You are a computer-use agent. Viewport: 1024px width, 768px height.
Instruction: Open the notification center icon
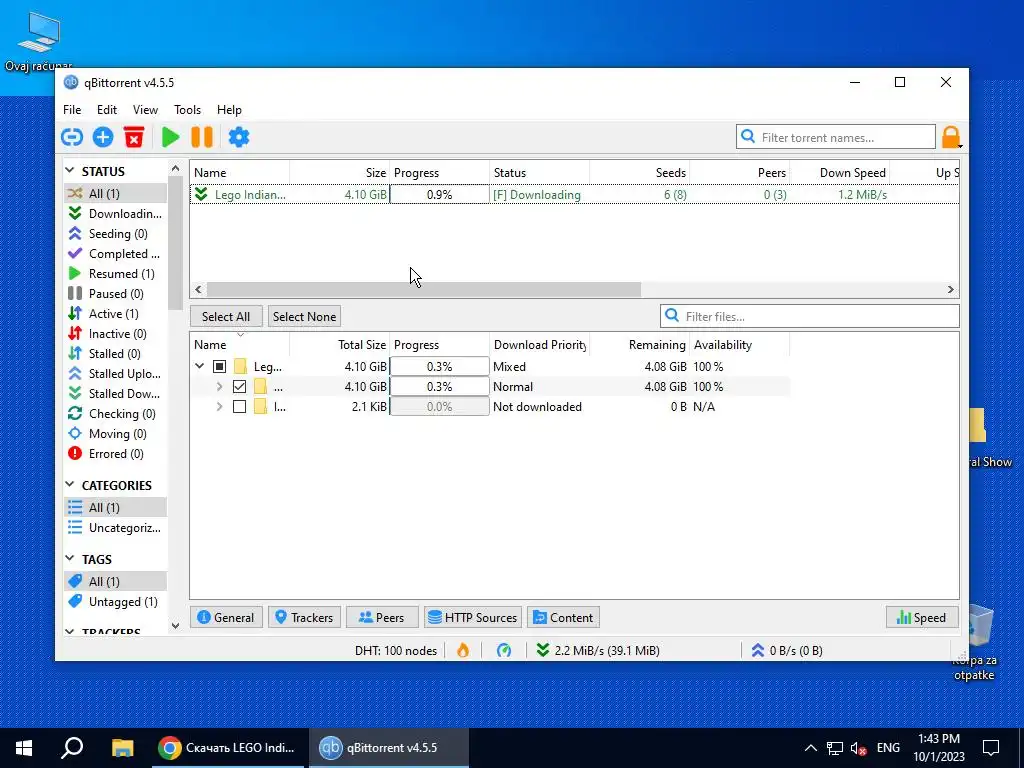(991, 748)
